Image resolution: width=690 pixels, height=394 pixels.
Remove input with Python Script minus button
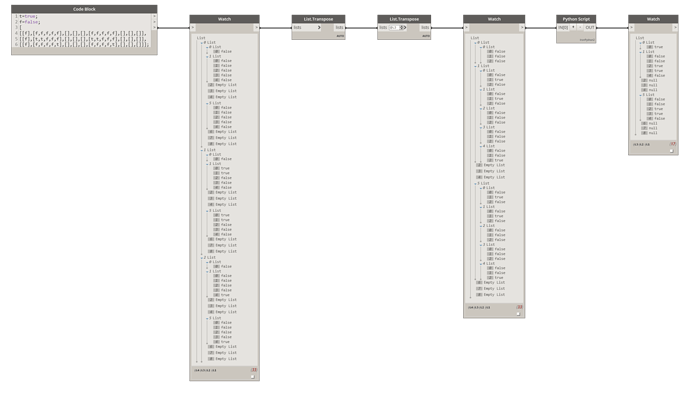[x=580, y=27]
